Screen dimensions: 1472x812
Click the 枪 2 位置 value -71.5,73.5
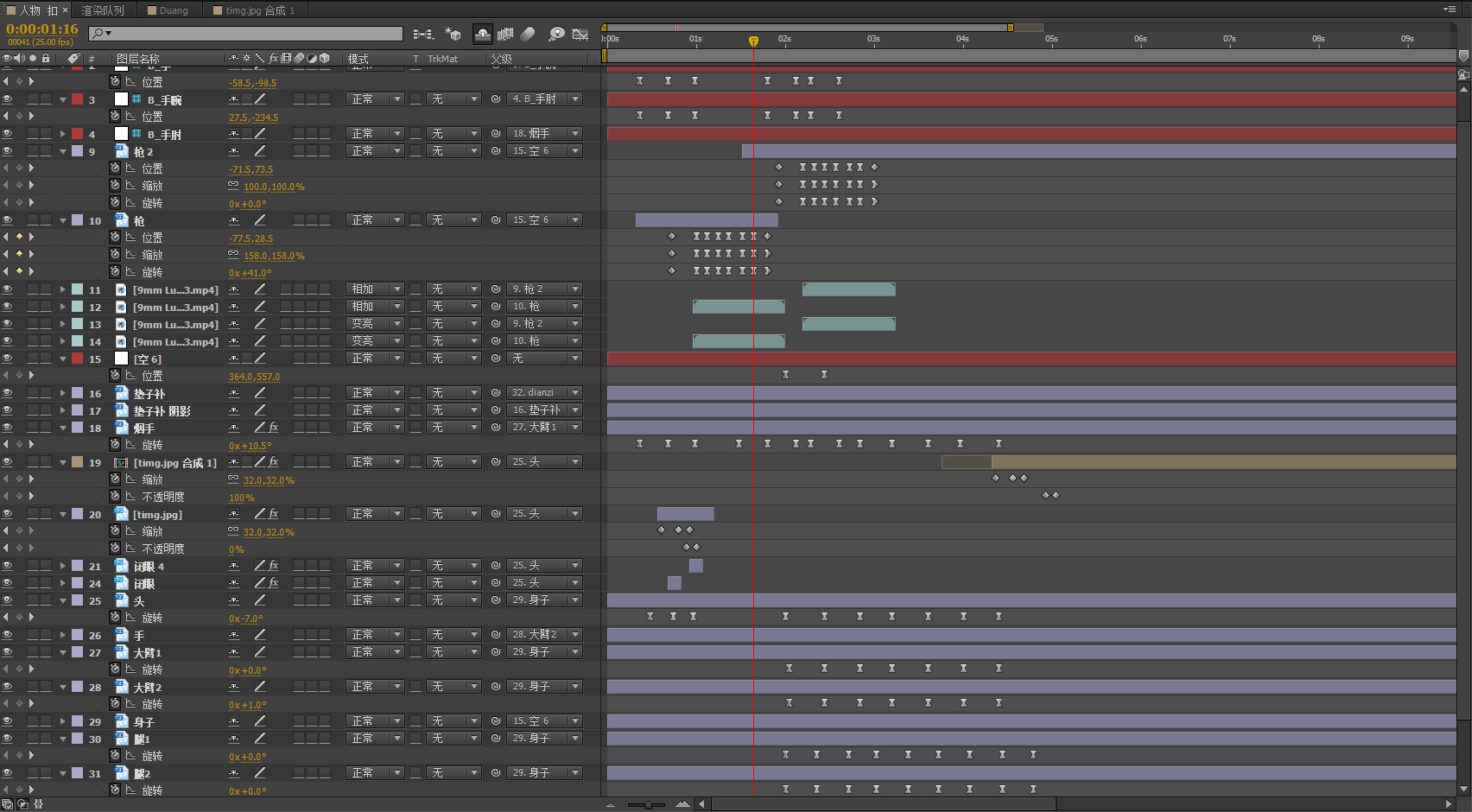tap(251, 169)
